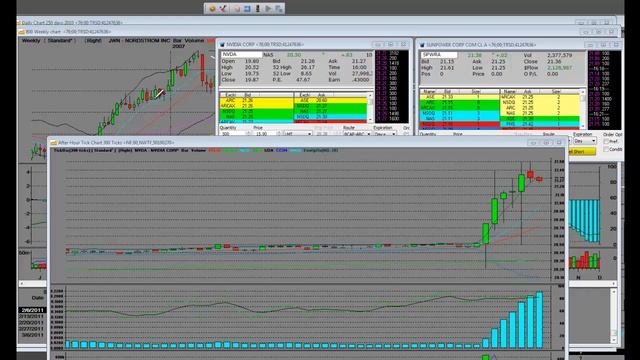Click the SunPower time and sales panel
640x360 pixels.
604,90
